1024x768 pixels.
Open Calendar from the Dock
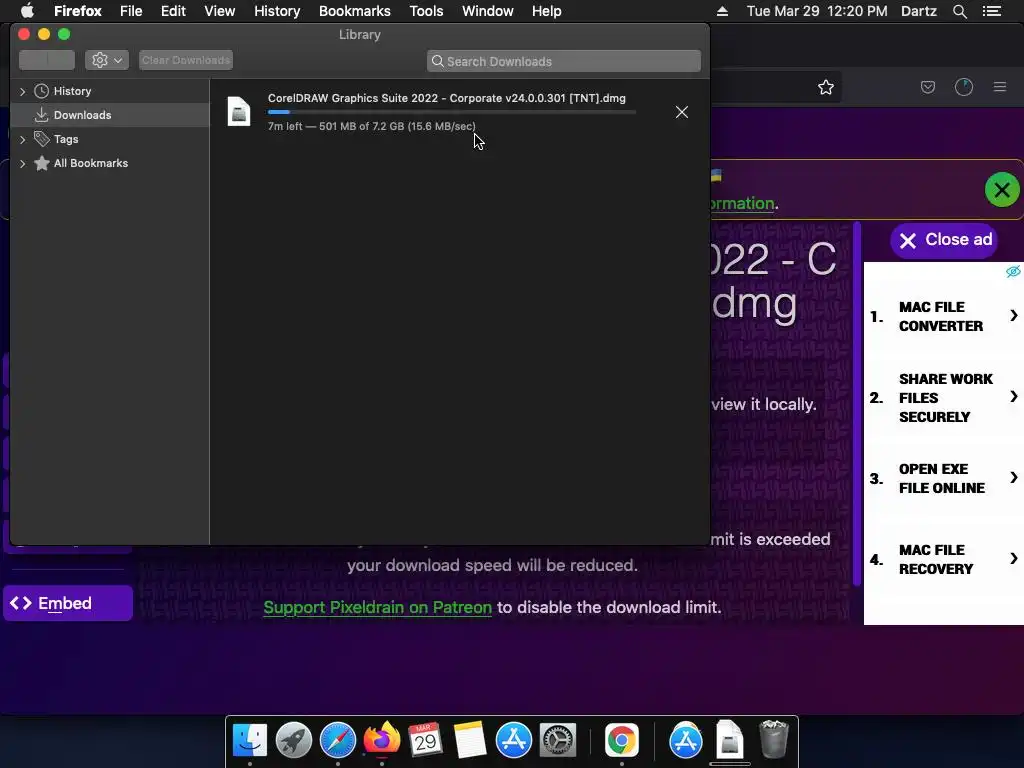coord(425,741)
